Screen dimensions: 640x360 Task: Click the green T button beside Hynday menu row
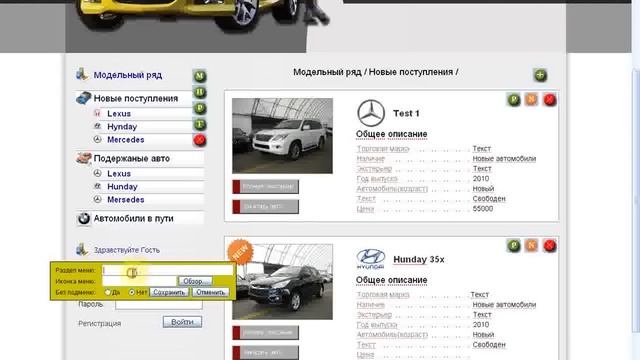199,124
